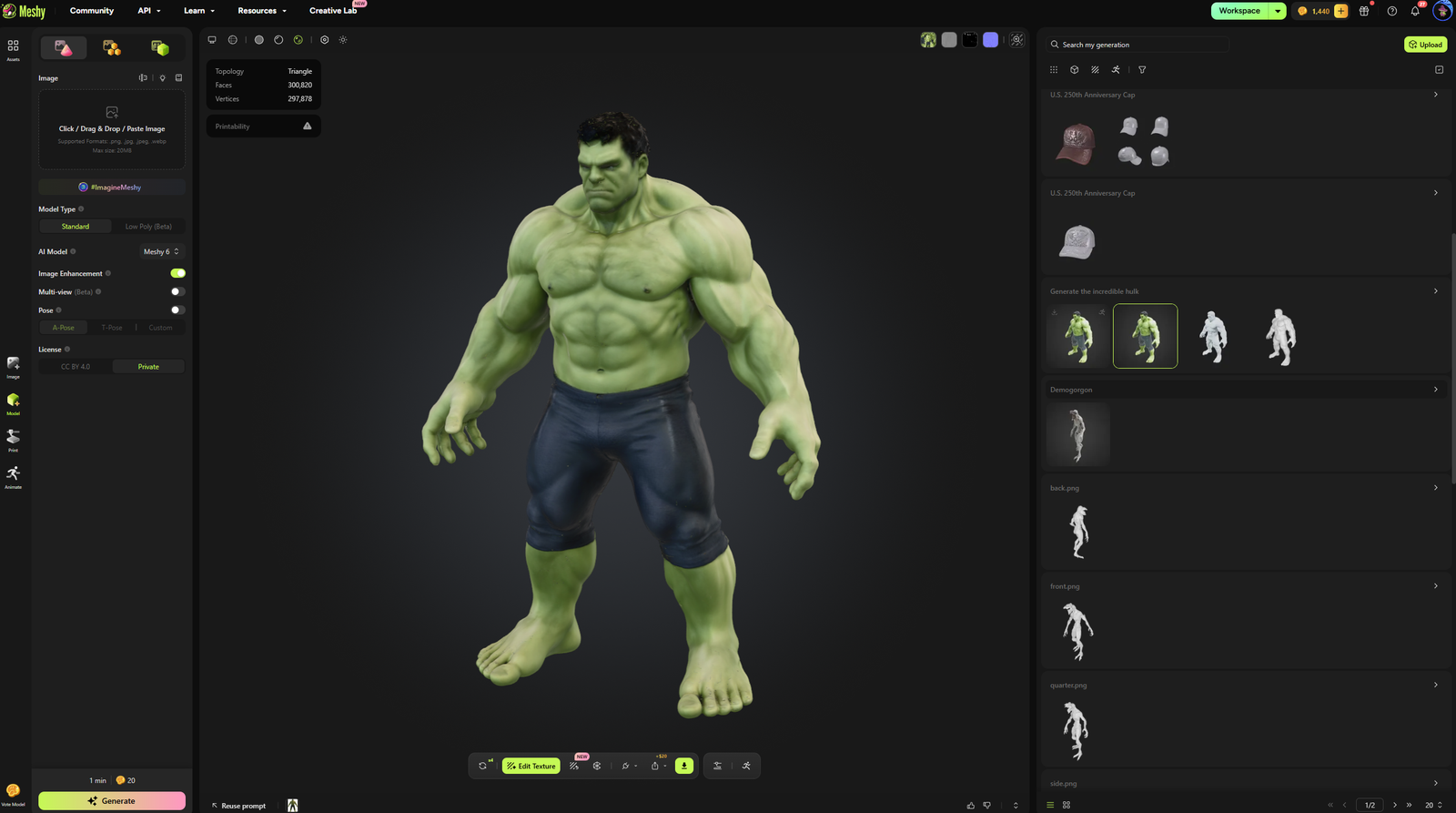This screenshot has width=1456, height=813.
Task: Select the Standard model type
Action: (x=76, y=226)
